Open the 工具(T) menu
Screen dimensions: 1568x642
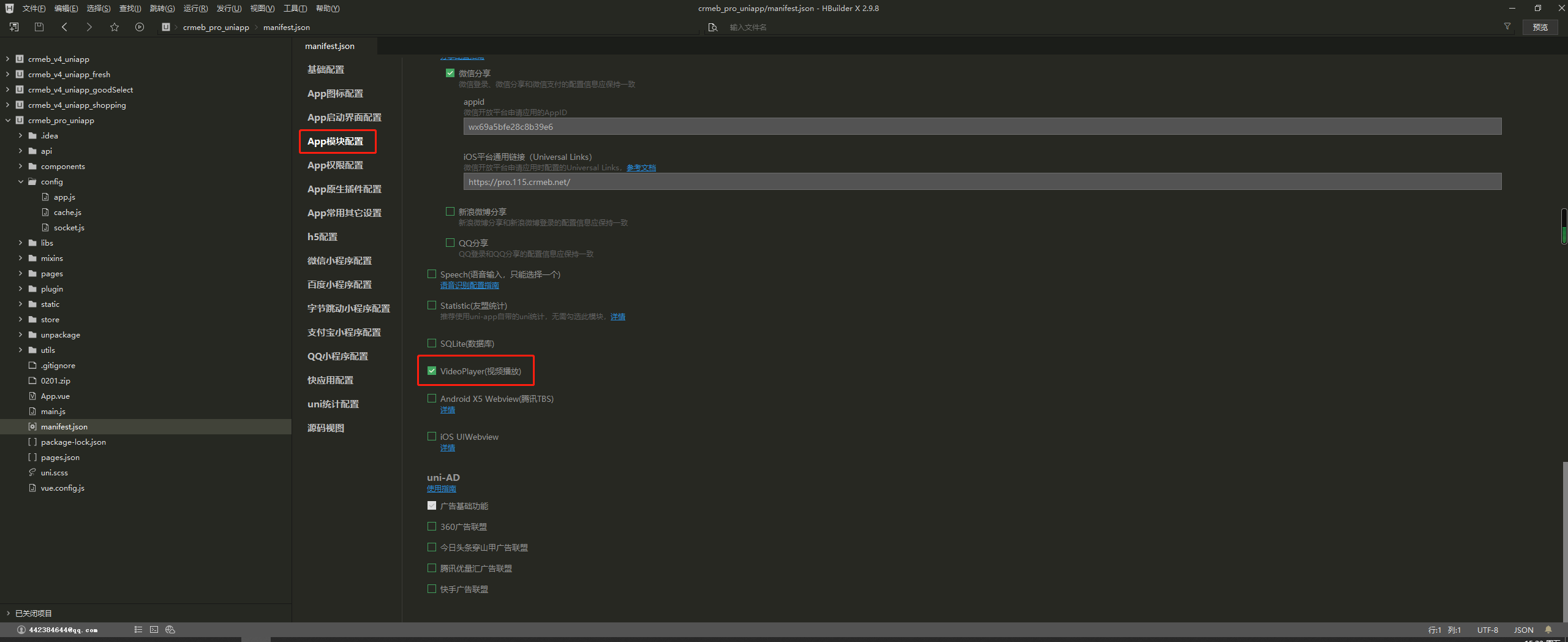pos(295,9)
